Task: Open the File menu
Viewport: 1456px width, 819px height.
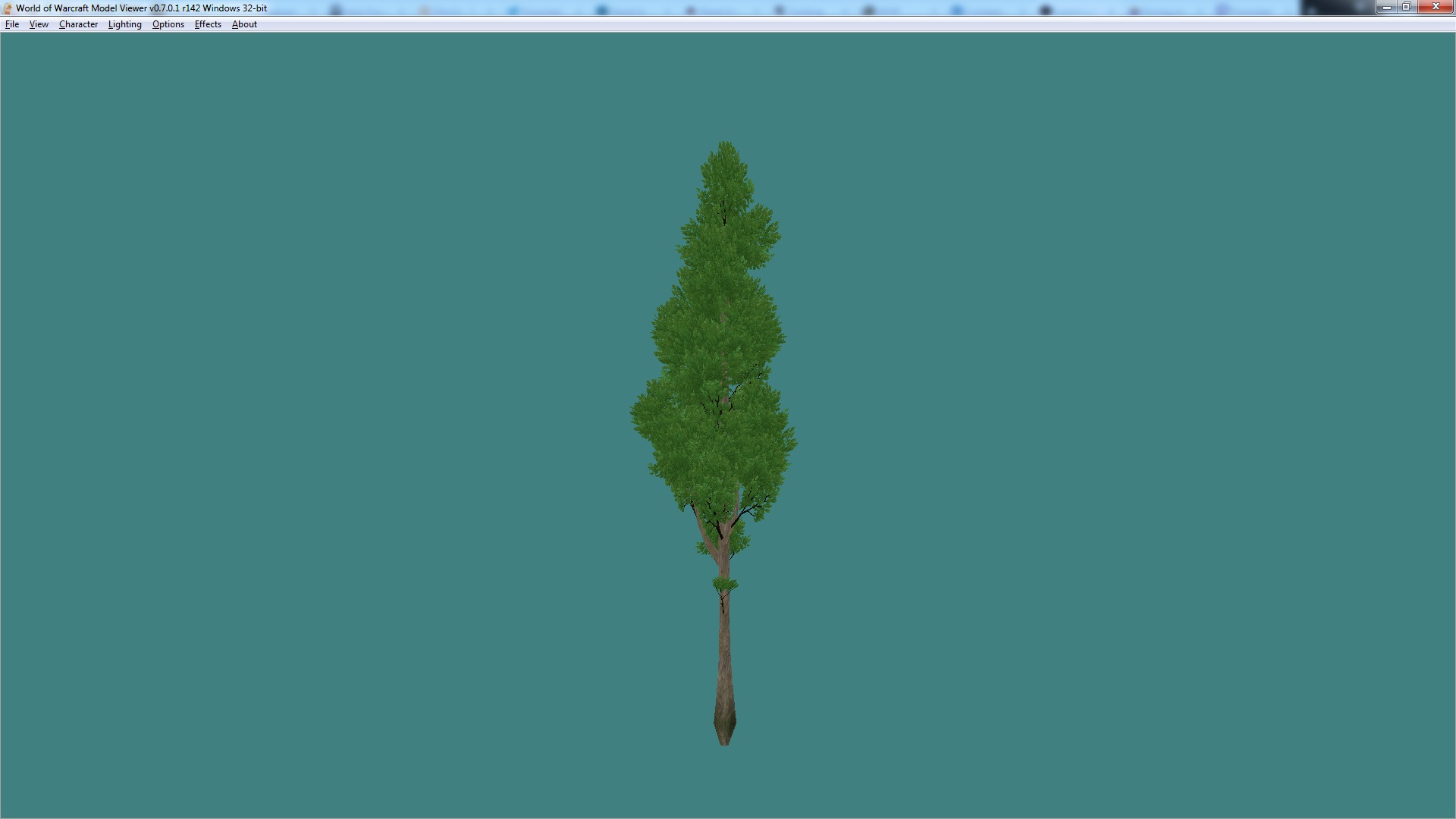Action: (12, 24)
